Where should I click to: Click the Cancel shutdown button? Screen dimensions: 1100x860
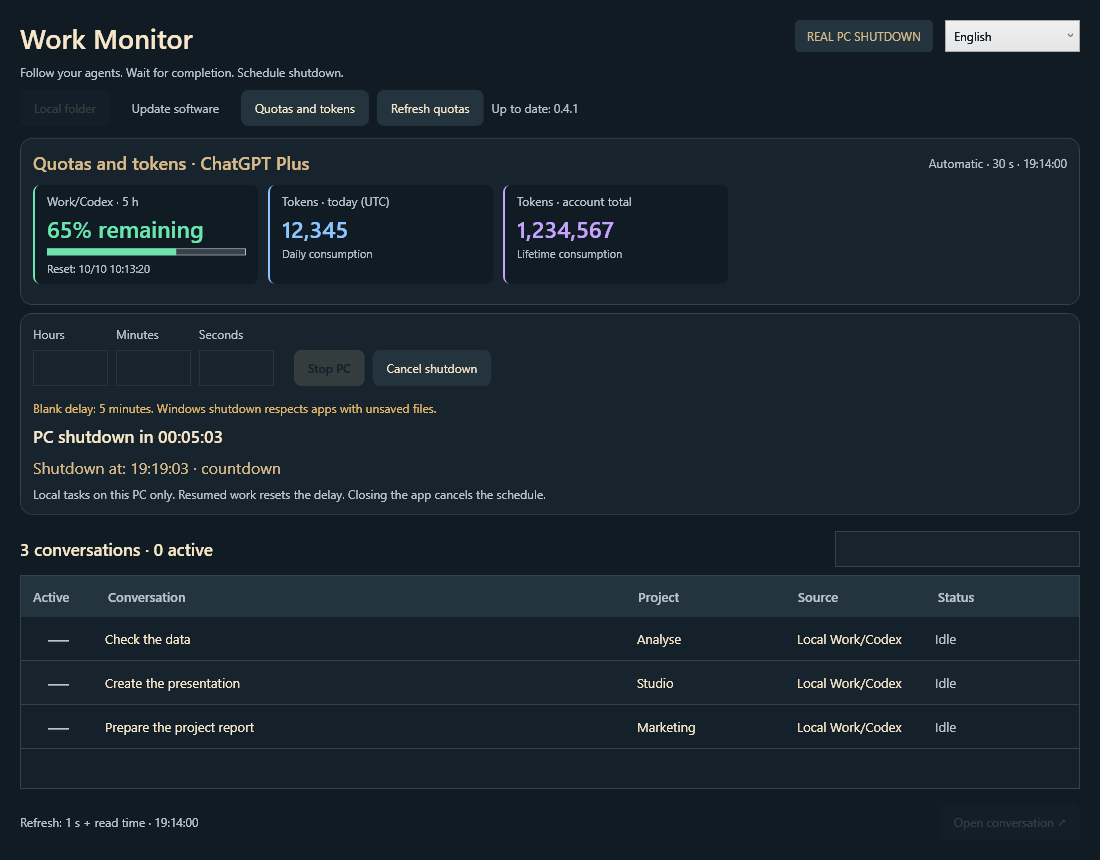pyautogui.click(x=431, y=368)
